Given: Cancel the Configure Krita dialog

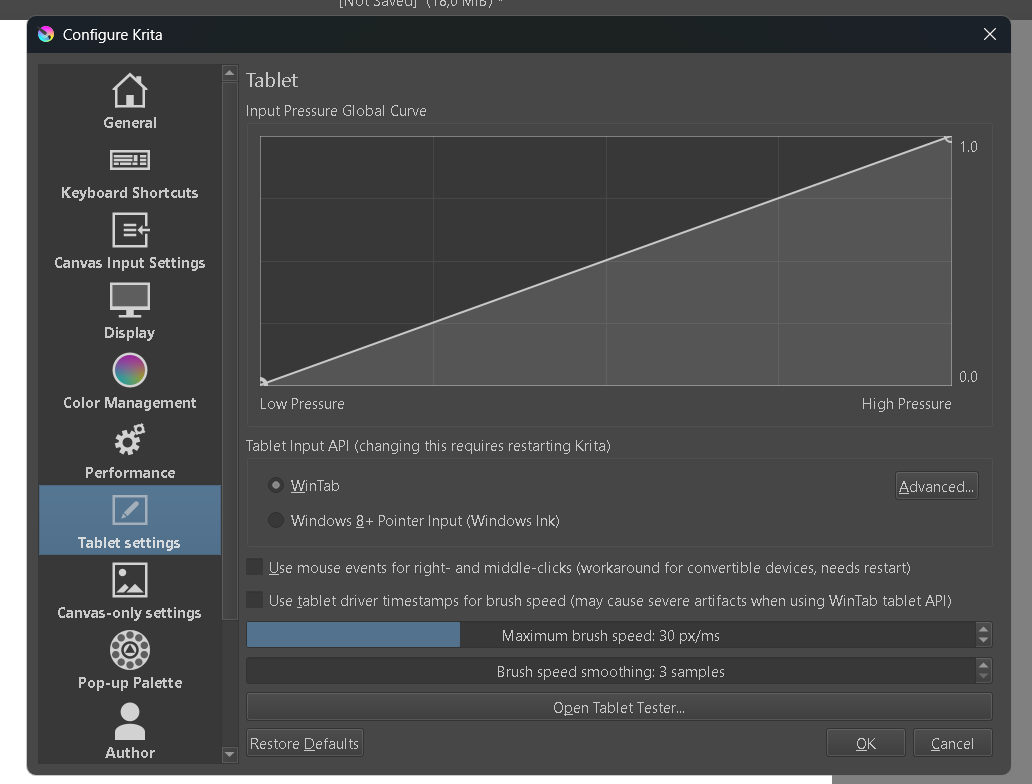Looking at the screenshot, I should pyautogui.click(x=952, y=743).
